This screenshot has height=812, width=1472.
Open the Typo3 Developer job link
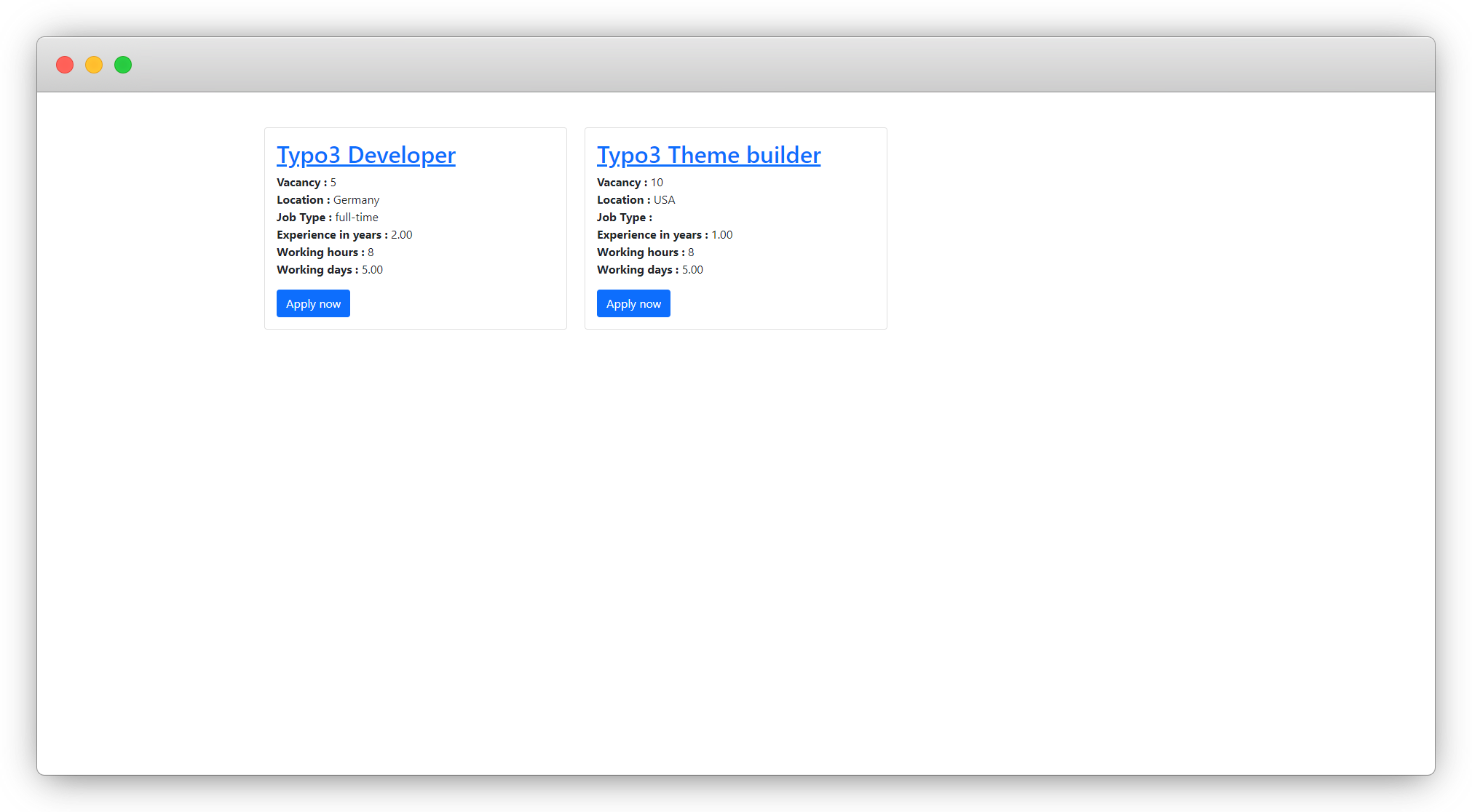click(x=365, y=155)
